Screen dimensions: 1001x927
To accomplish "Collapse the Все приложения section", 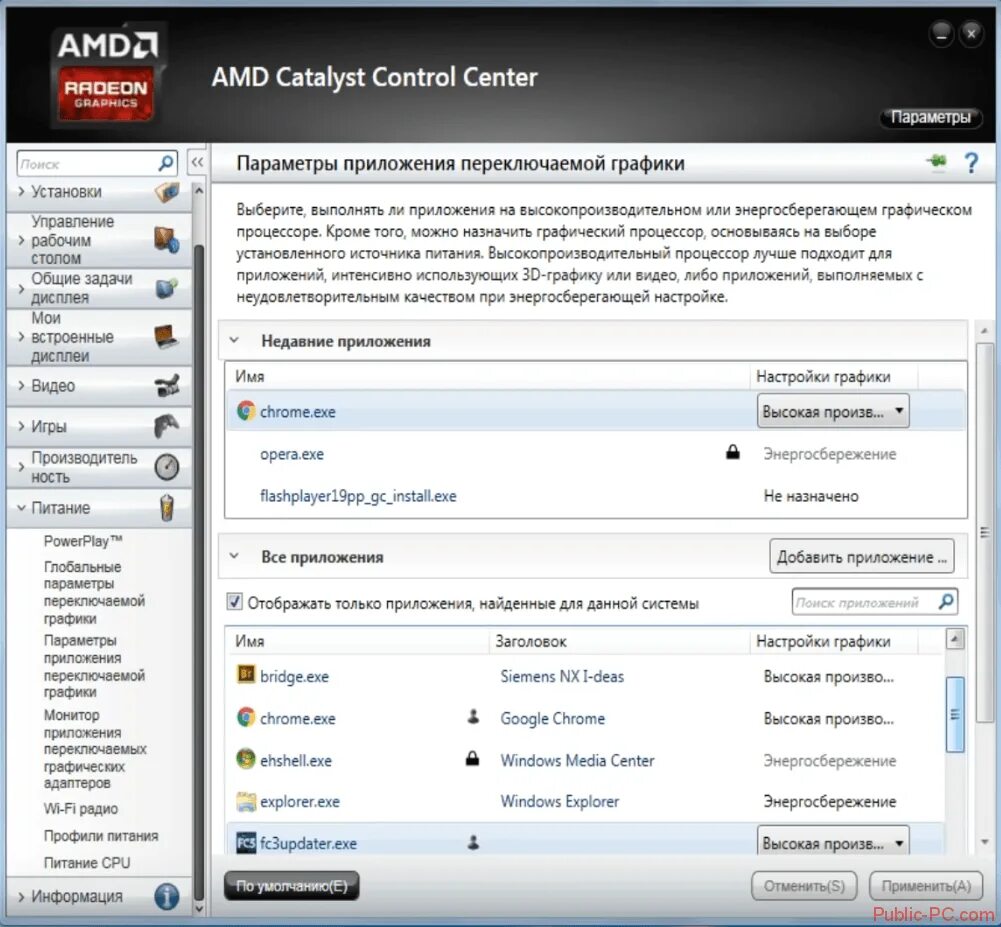I will point(234,556).
